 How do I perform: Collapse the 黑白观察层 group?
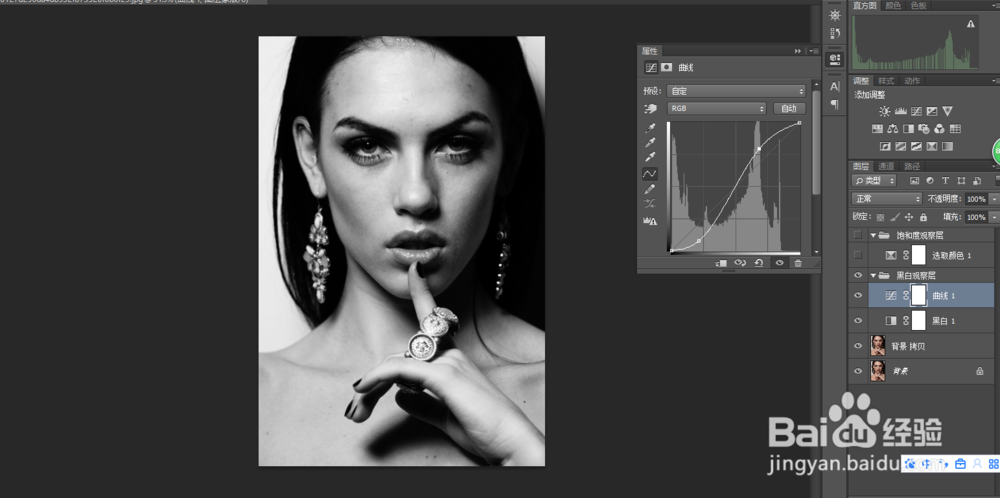[x=873, y=275]
